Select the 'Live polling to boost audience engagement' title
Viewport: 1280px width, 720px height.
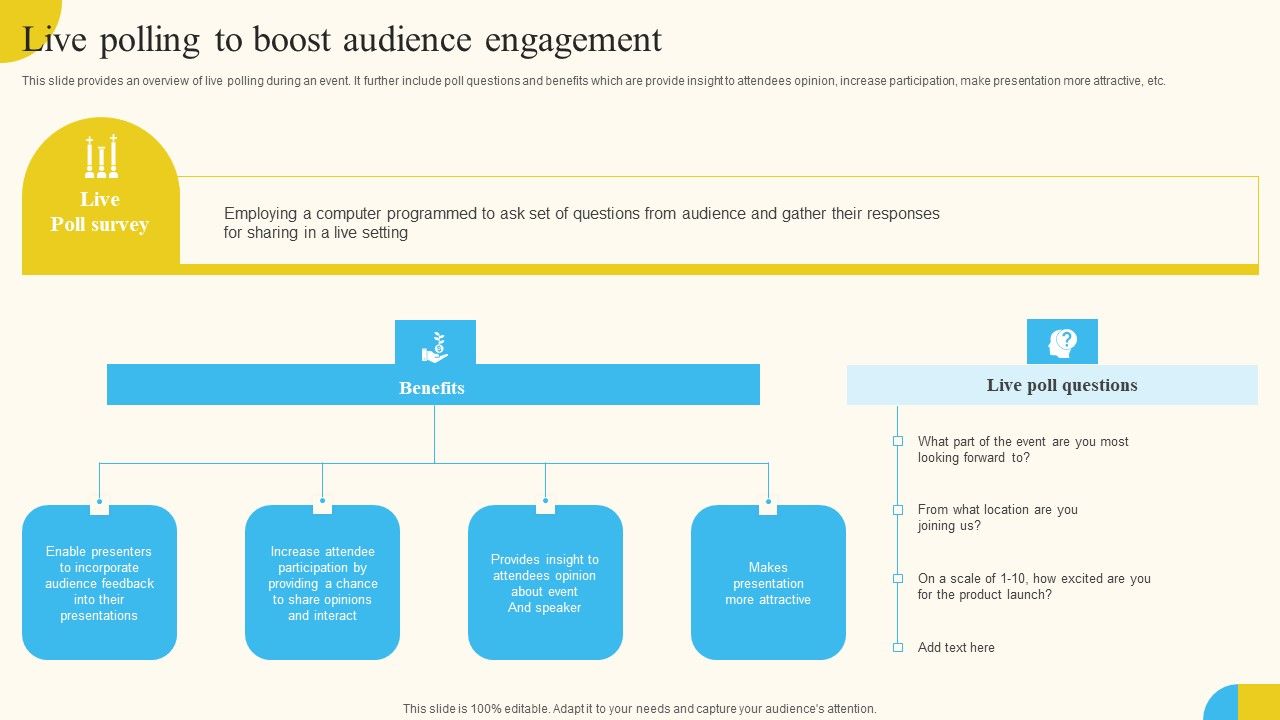click(342, 40)
